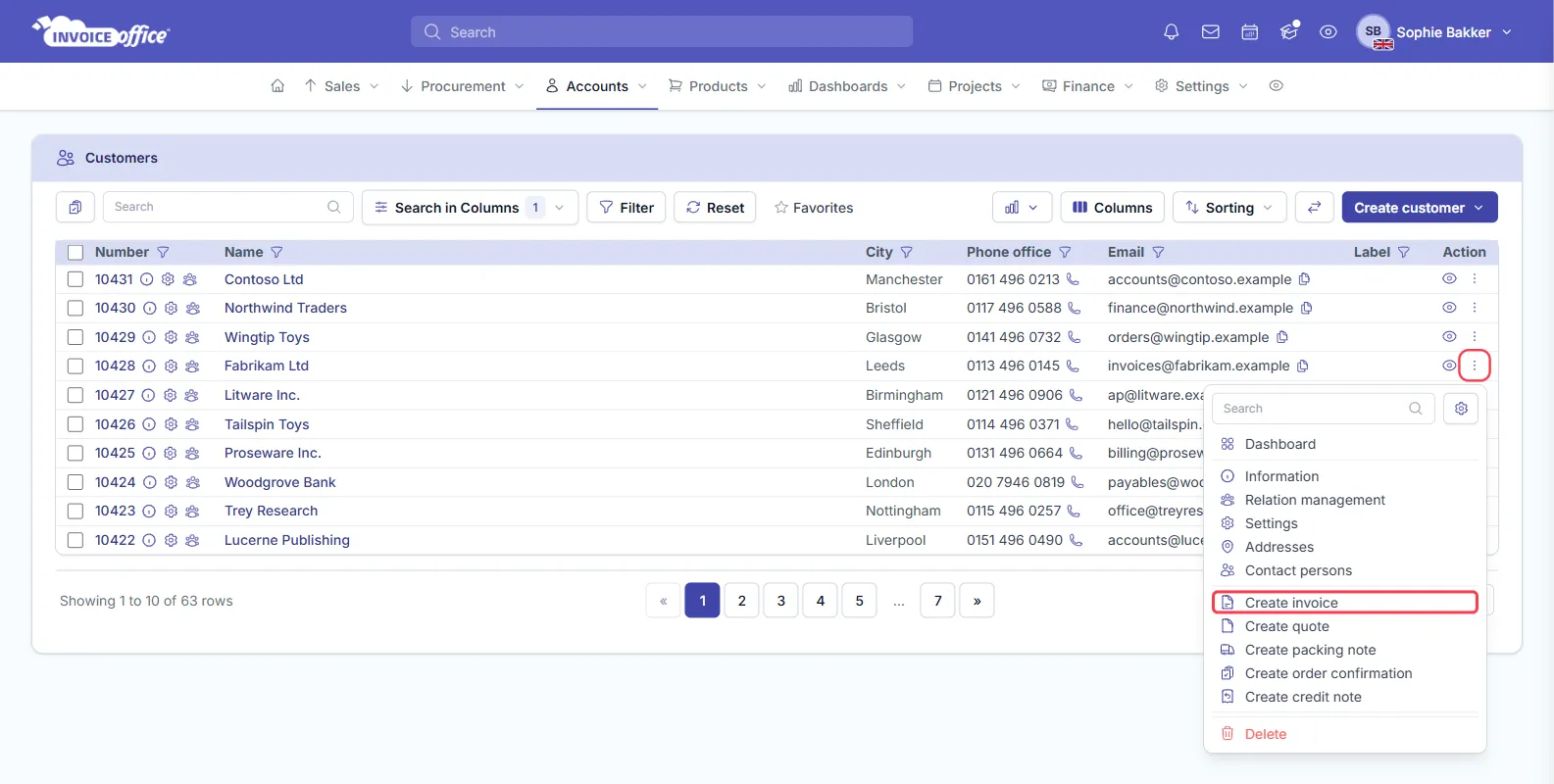Click the swap arrows toolbar button

[1314, 208]
